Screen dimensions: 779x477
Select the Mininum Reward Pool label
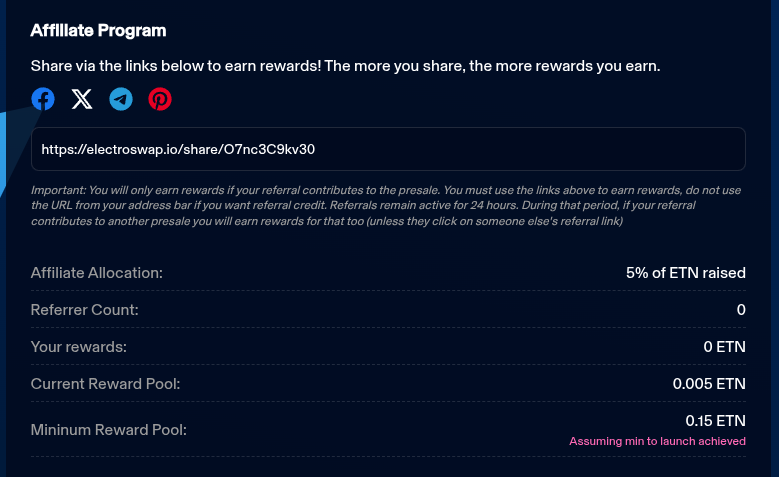click(109, 430)
